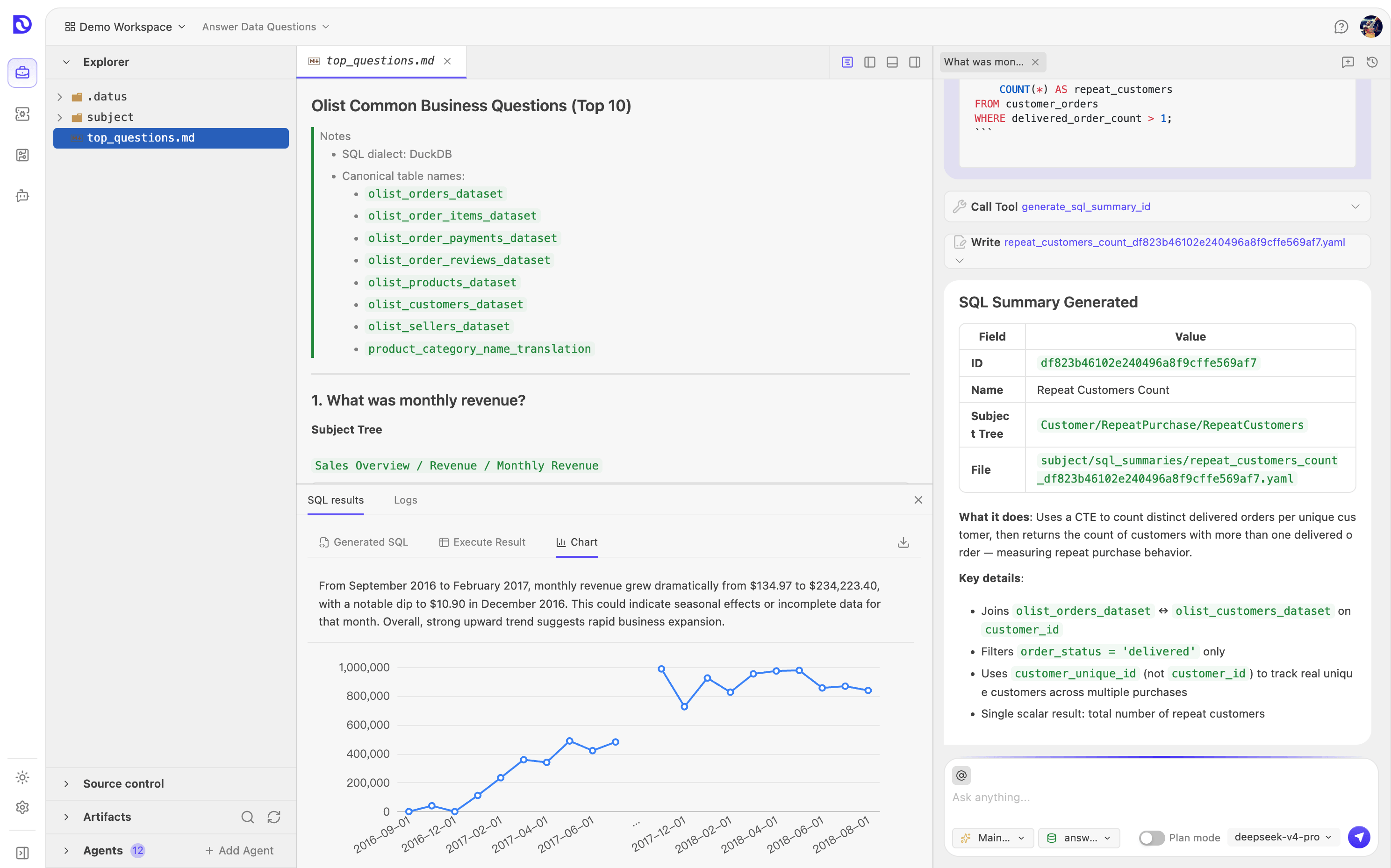Collapse the Explorer section
The height and width of the screenshot is (868, 1391).
pos(67,62)
